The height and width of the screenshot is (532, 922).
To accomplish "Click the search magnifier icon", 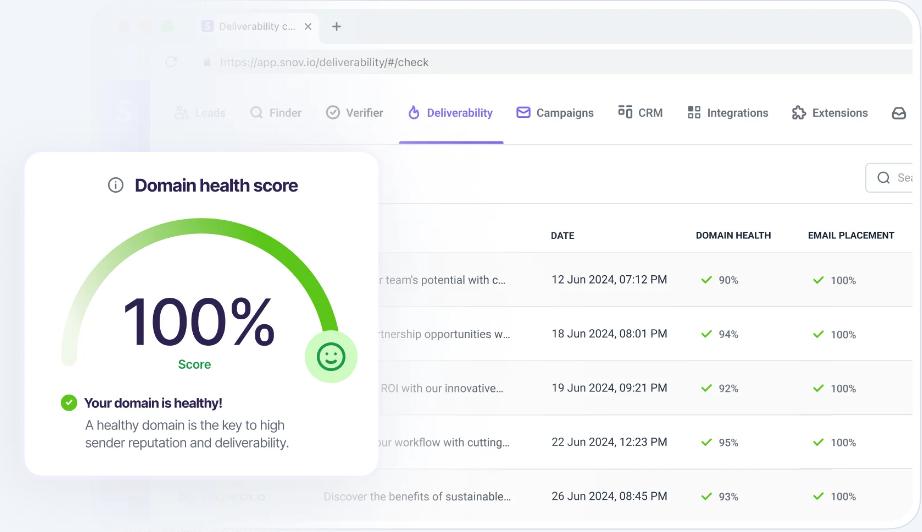I will [x=883, y=178].
